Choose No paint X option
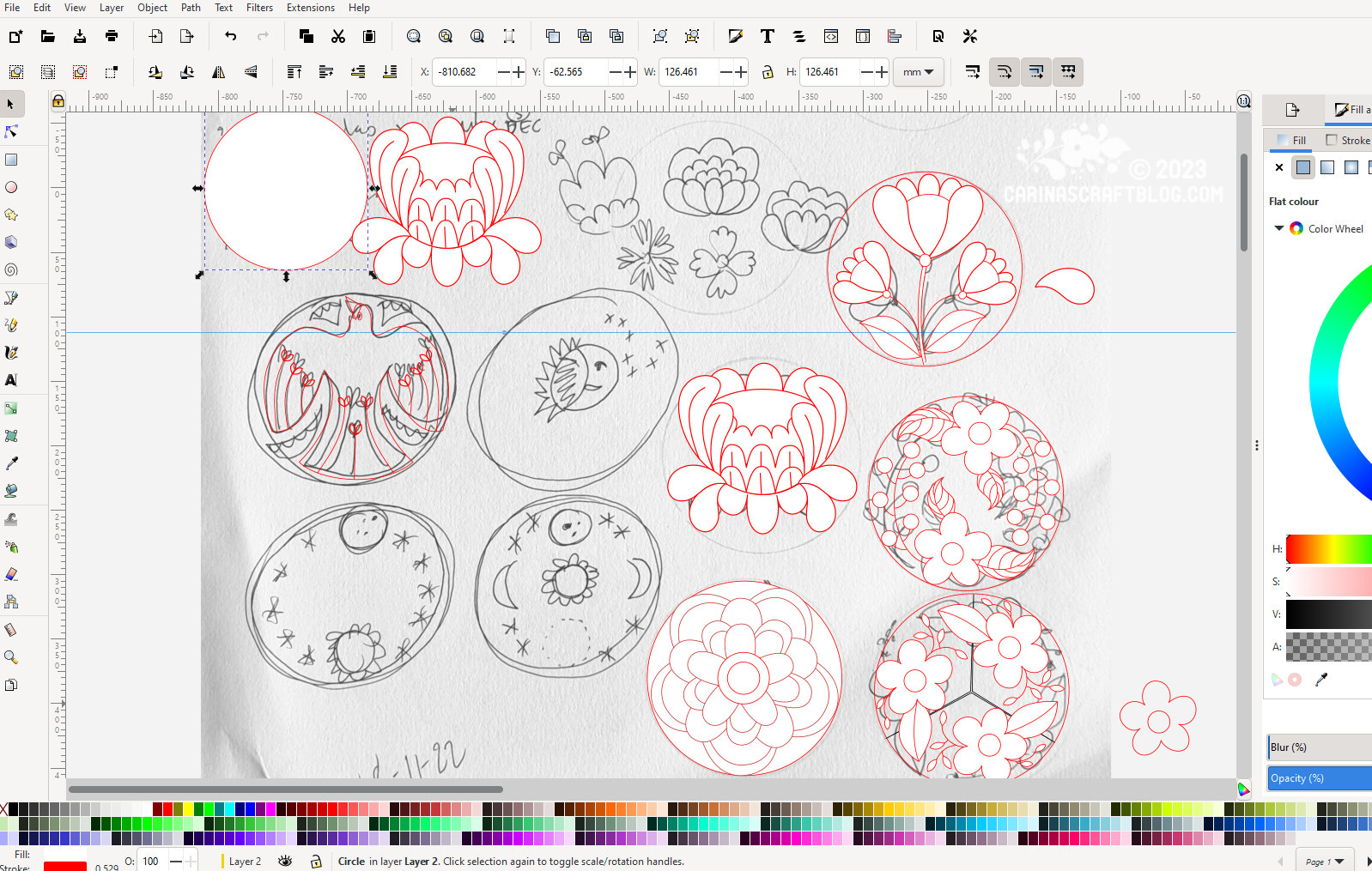 1279,167
